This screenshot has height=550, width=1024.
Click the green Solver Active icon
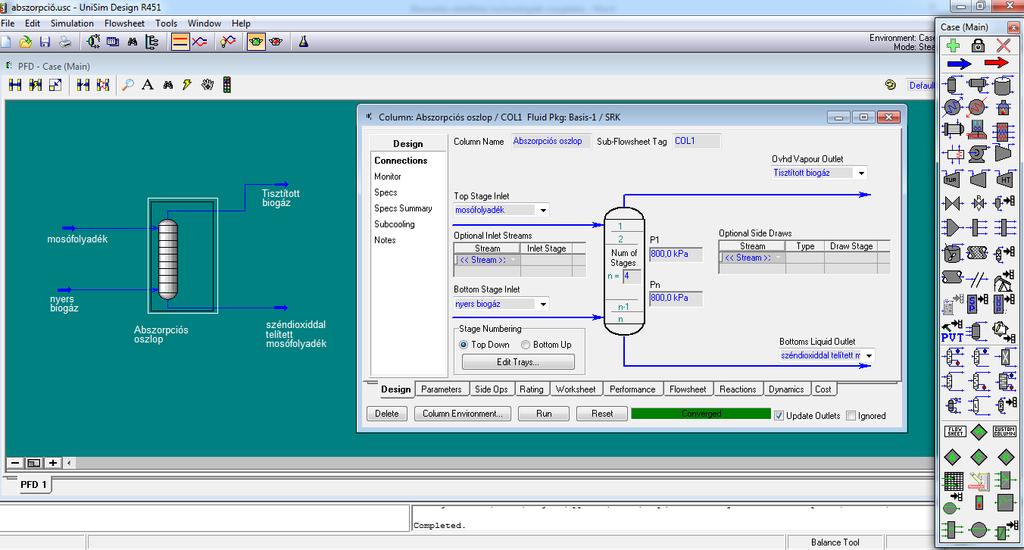[x=256, y=42]
